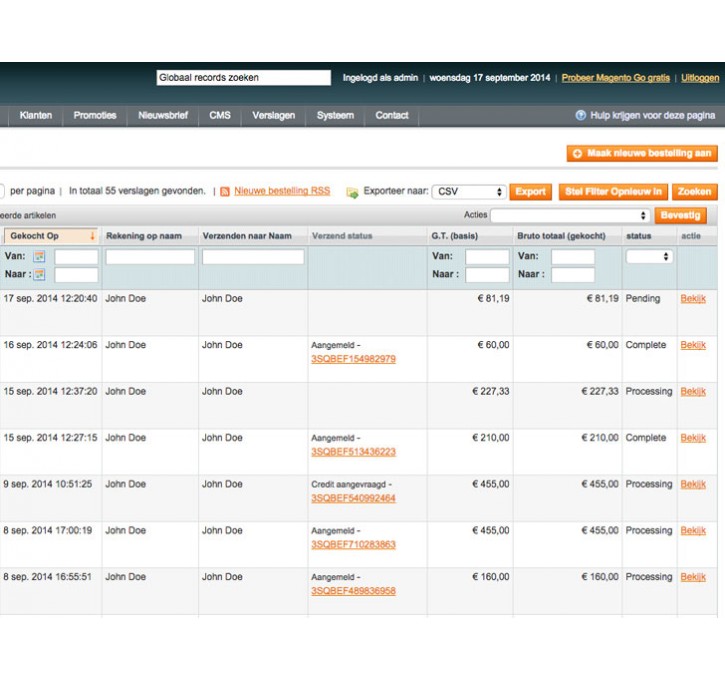Open the Contact menu
725x680 pixels.
pyautogui.click(x=392, y=115)
